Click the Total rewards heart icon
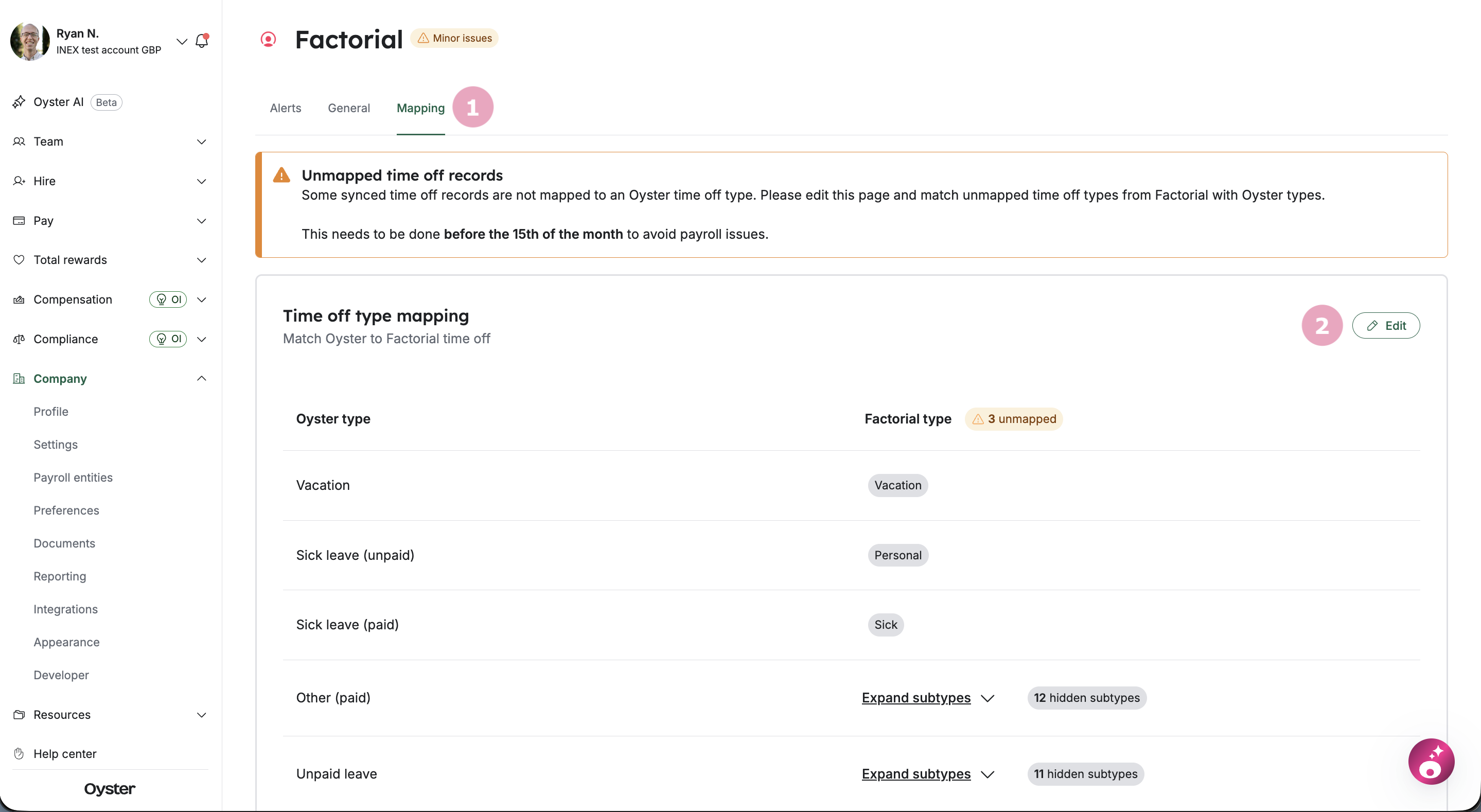This screenshot has height=812, width=1481. click(x=19, y=260)
